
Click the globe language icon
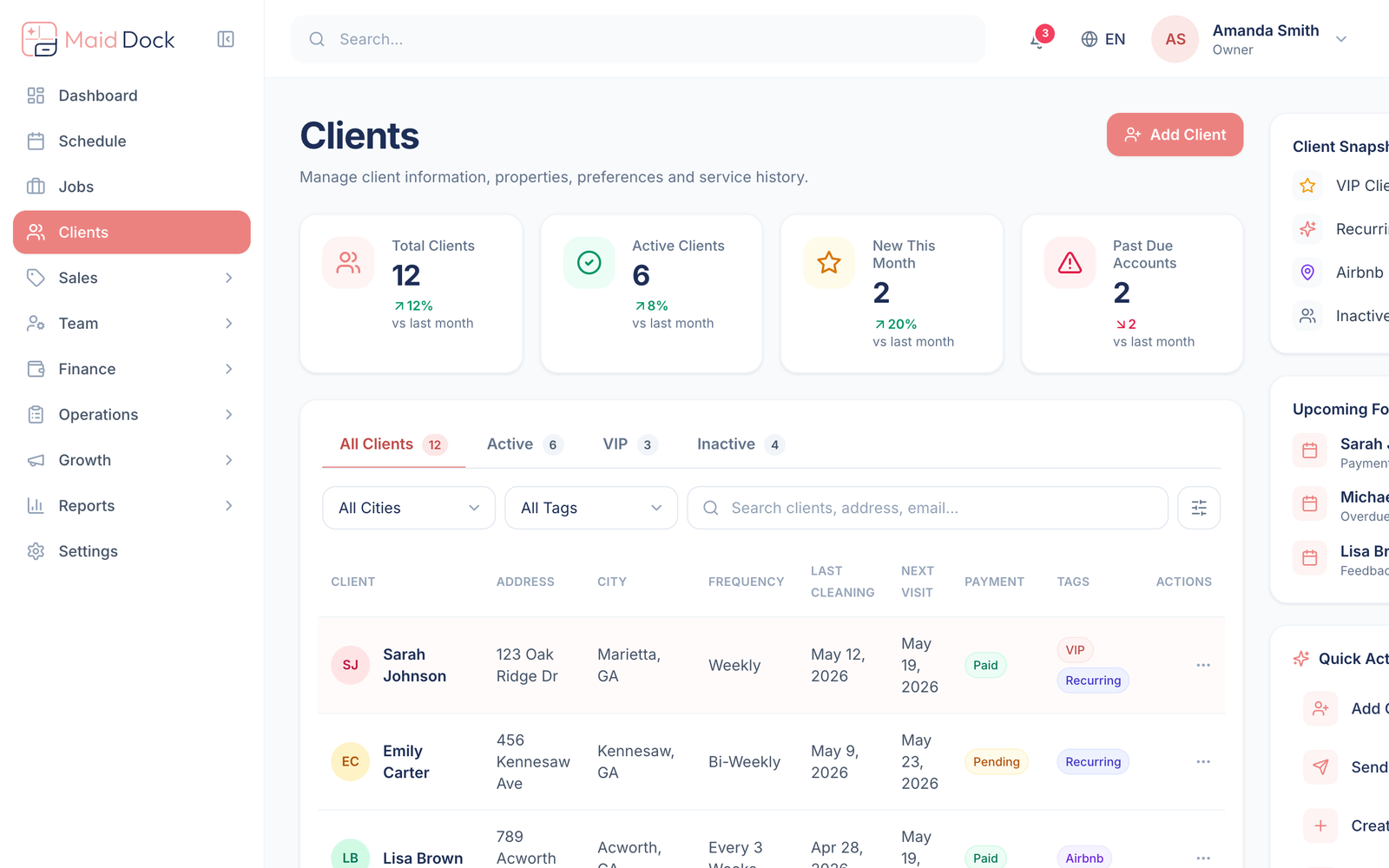coord(1089,39)
